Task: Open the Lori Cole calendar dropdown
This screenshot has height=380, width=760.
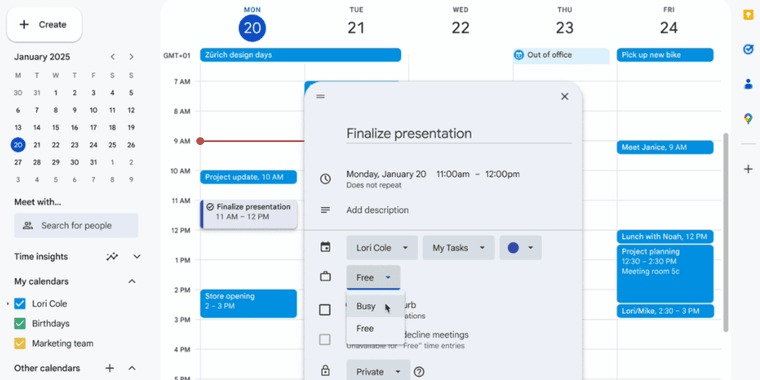Action: (x=382, y=248)
